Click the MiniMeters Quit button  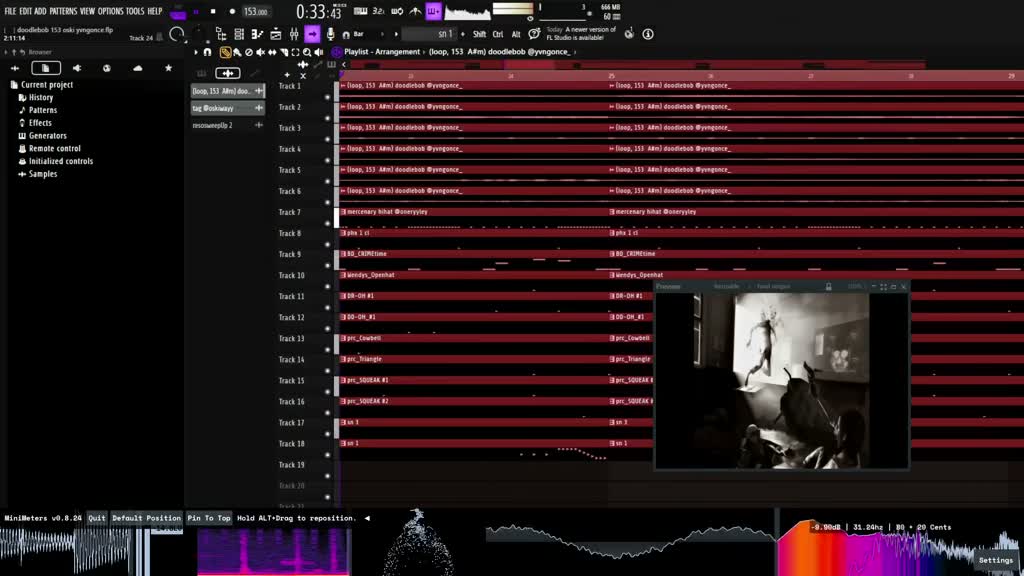(97, 518)
